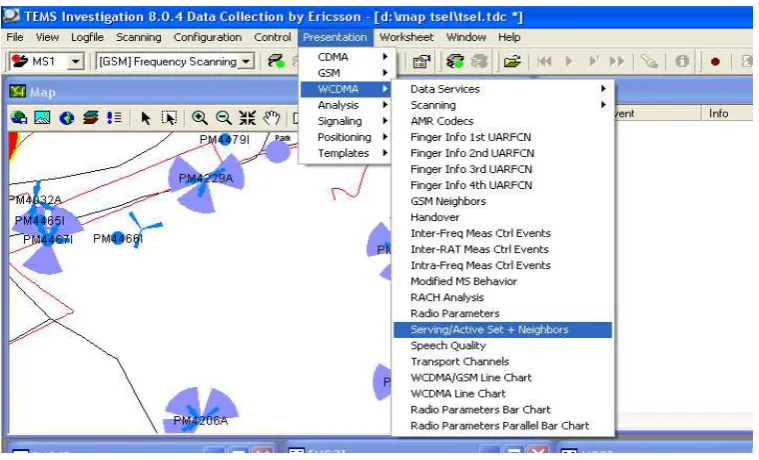Click the play logfile control

point(569,61)
